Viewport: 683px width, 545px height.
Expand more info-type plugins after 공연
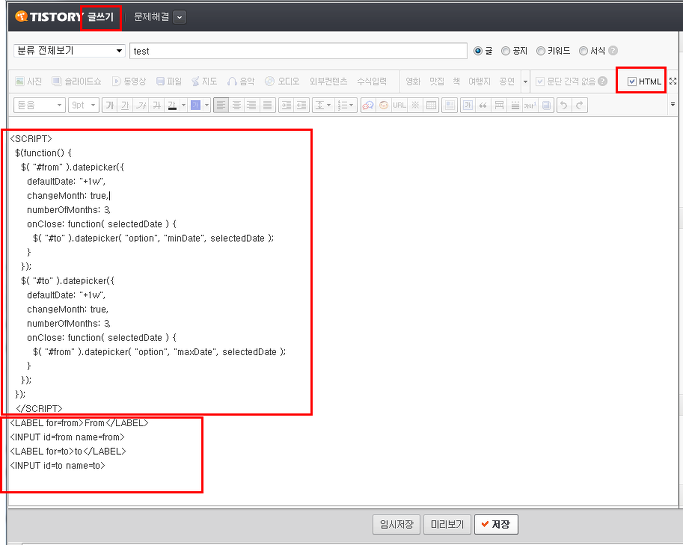525,81
